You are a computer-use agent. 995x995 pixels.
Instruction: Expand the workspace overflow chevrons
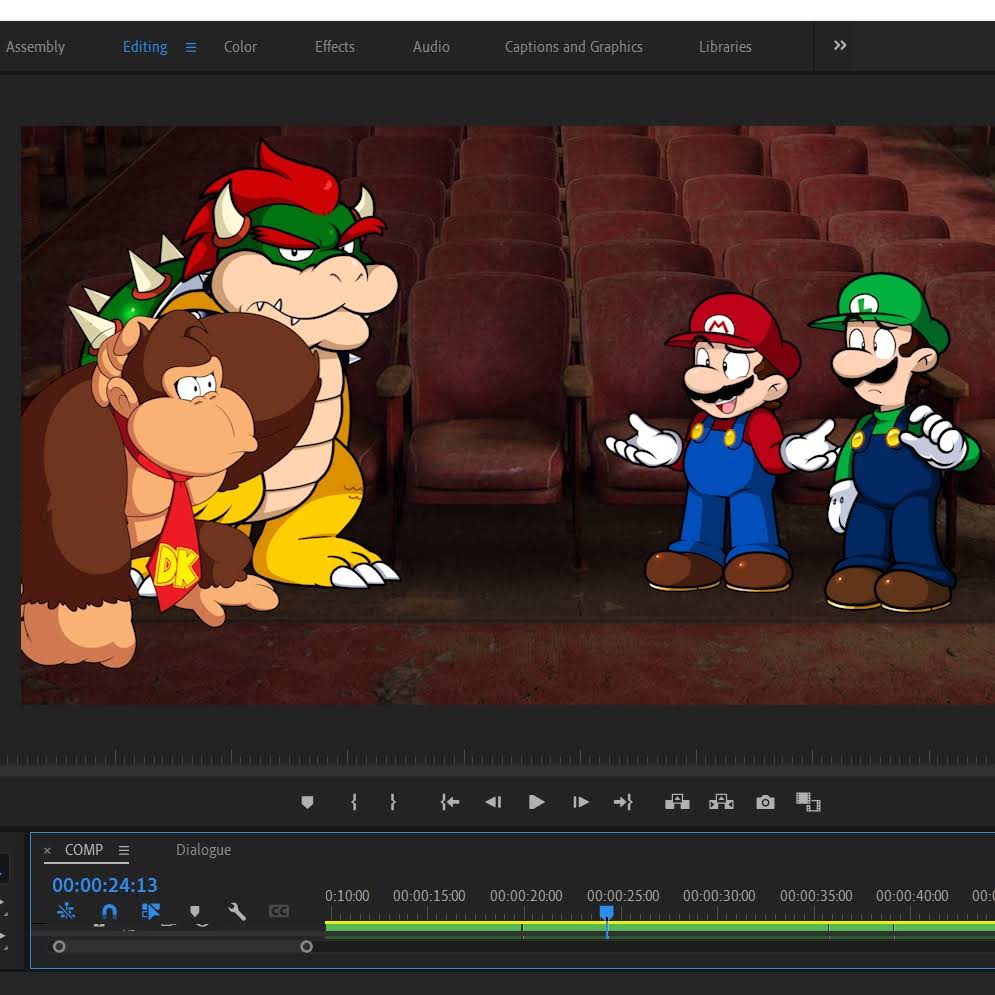tap(840, 46)
